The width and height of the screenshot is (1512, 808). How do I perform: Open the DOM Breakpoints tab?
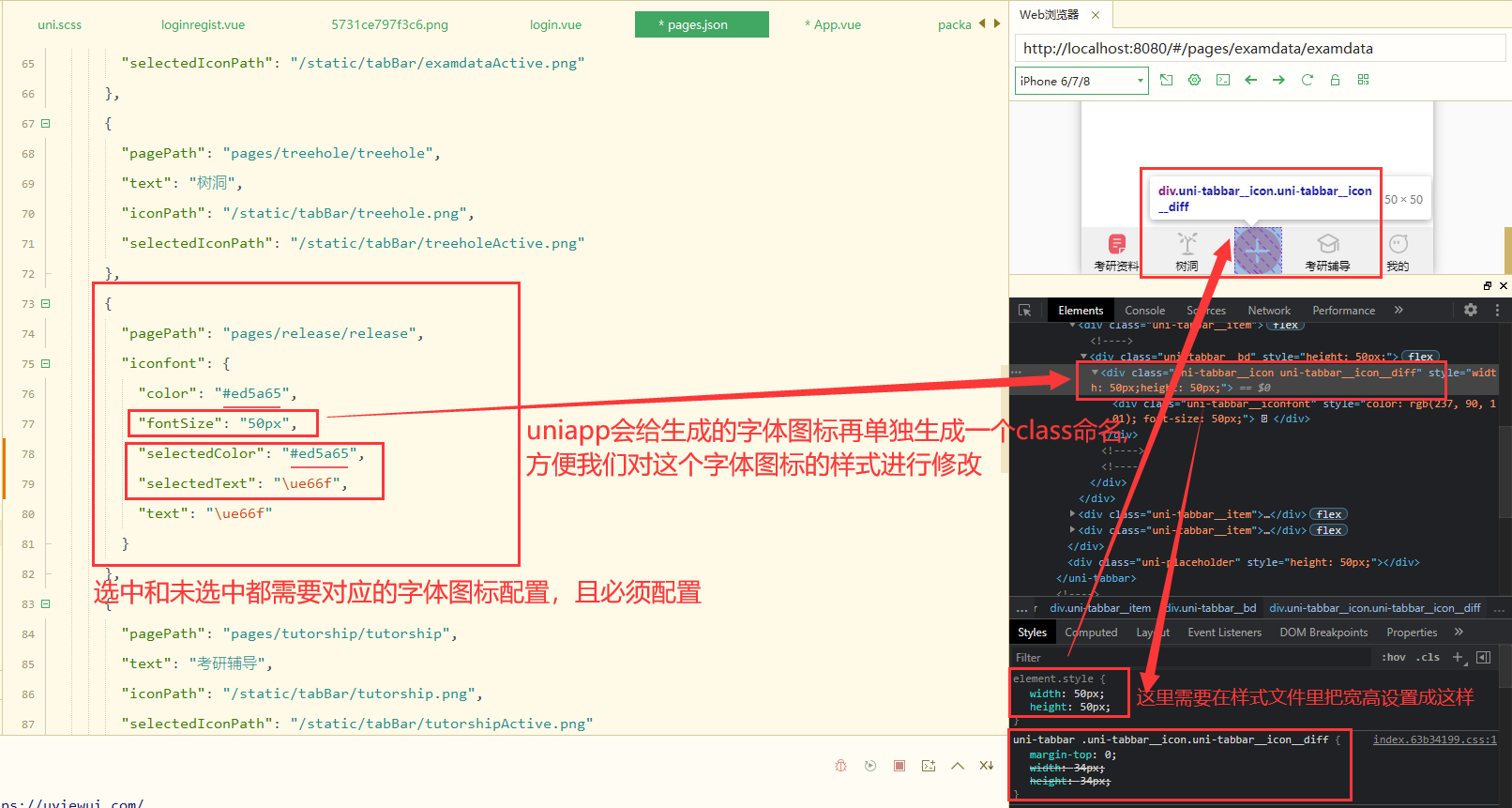pyautogui.click(x=1323, y=633)
